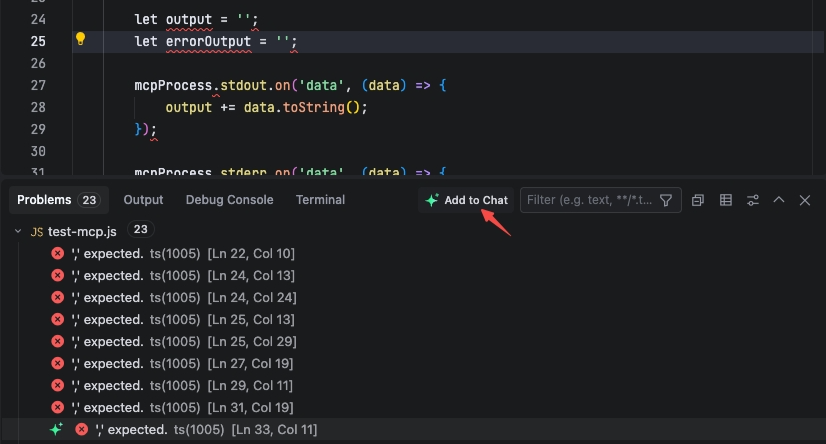
Task: Click the lightbulb quick-fix icon
Action: pyautogui.click(x=81, y=40)
